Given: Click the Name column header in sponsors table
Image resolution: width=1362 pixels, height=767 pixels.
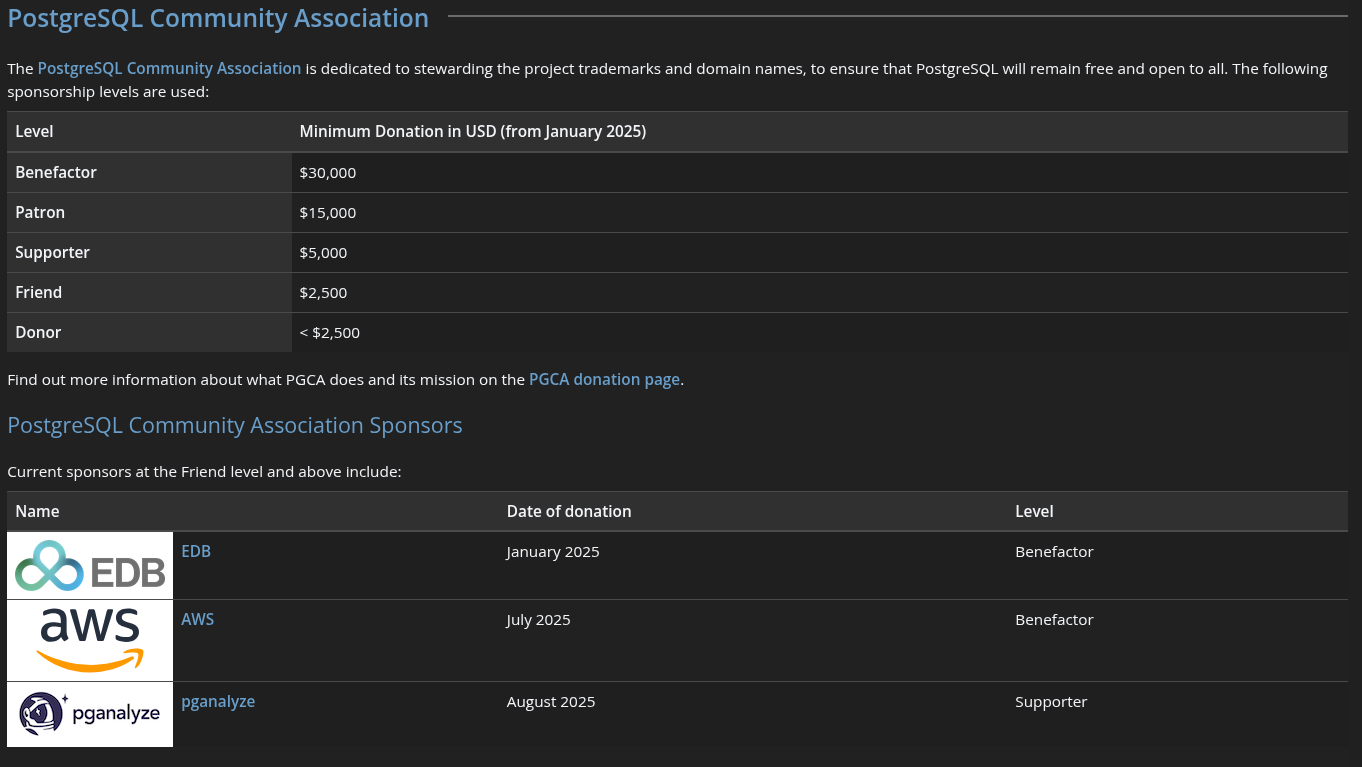Looking at the screenshot, I should [253, 511].
